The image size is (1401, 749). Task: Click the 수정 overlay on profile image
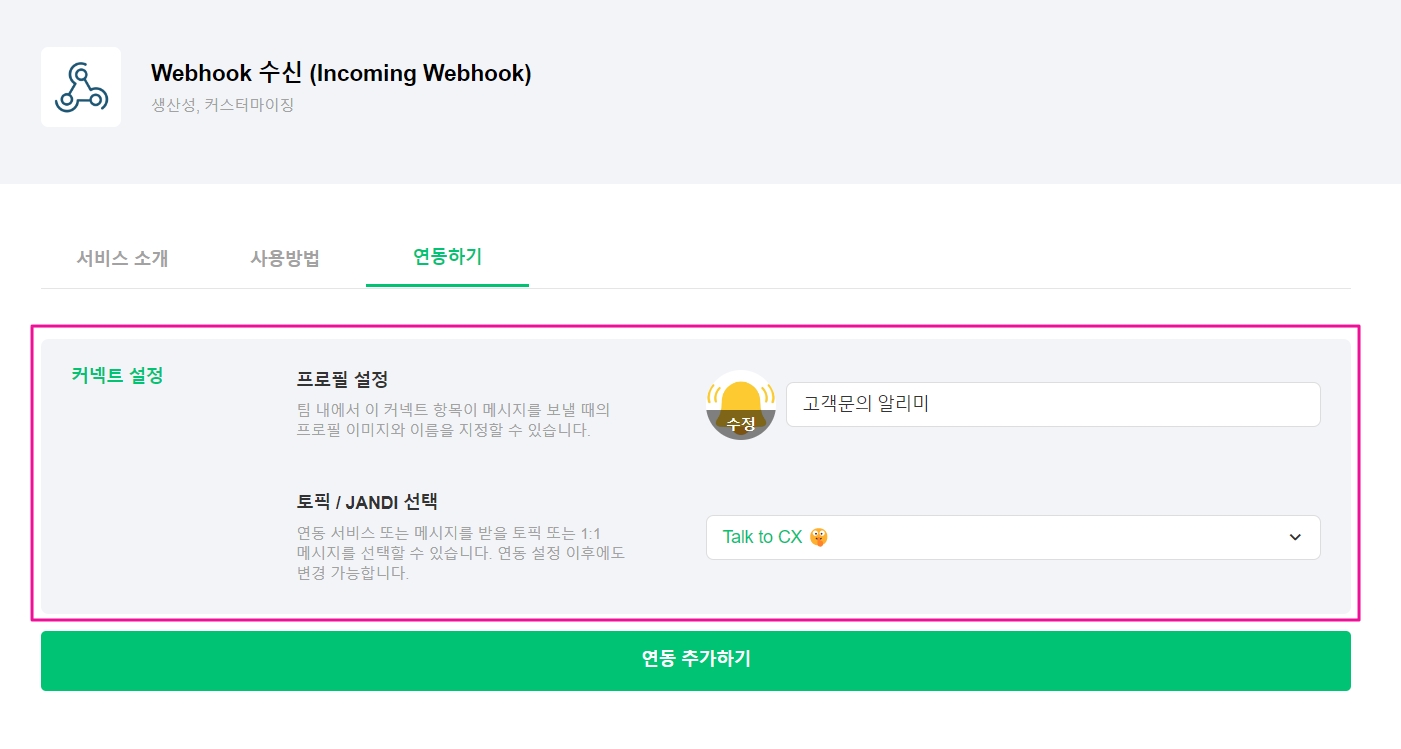pos(741,425)
